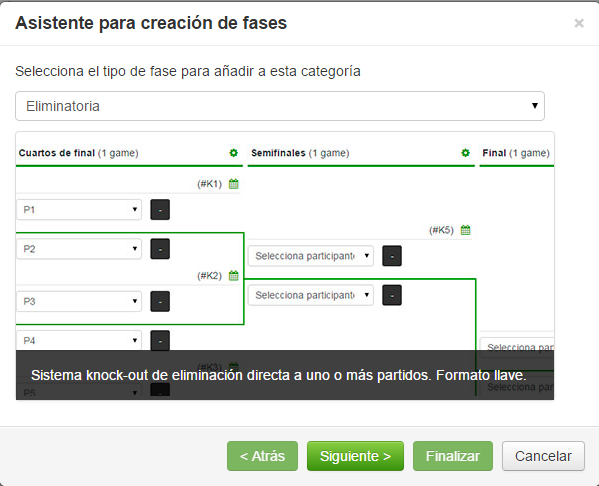Click calendar icon for match #K2
The height and width of the screenshot is (486, 599).
pos(233,275)
